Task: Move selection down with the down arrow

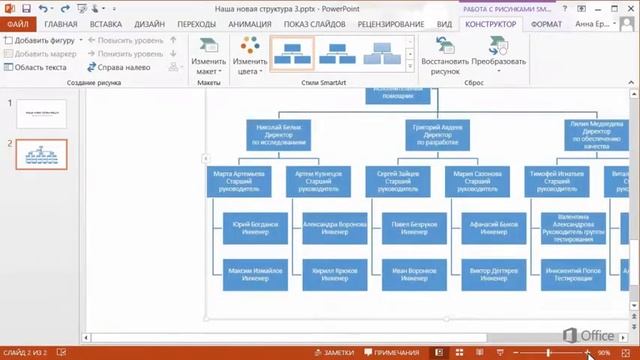Action: [x=173, y=54]
